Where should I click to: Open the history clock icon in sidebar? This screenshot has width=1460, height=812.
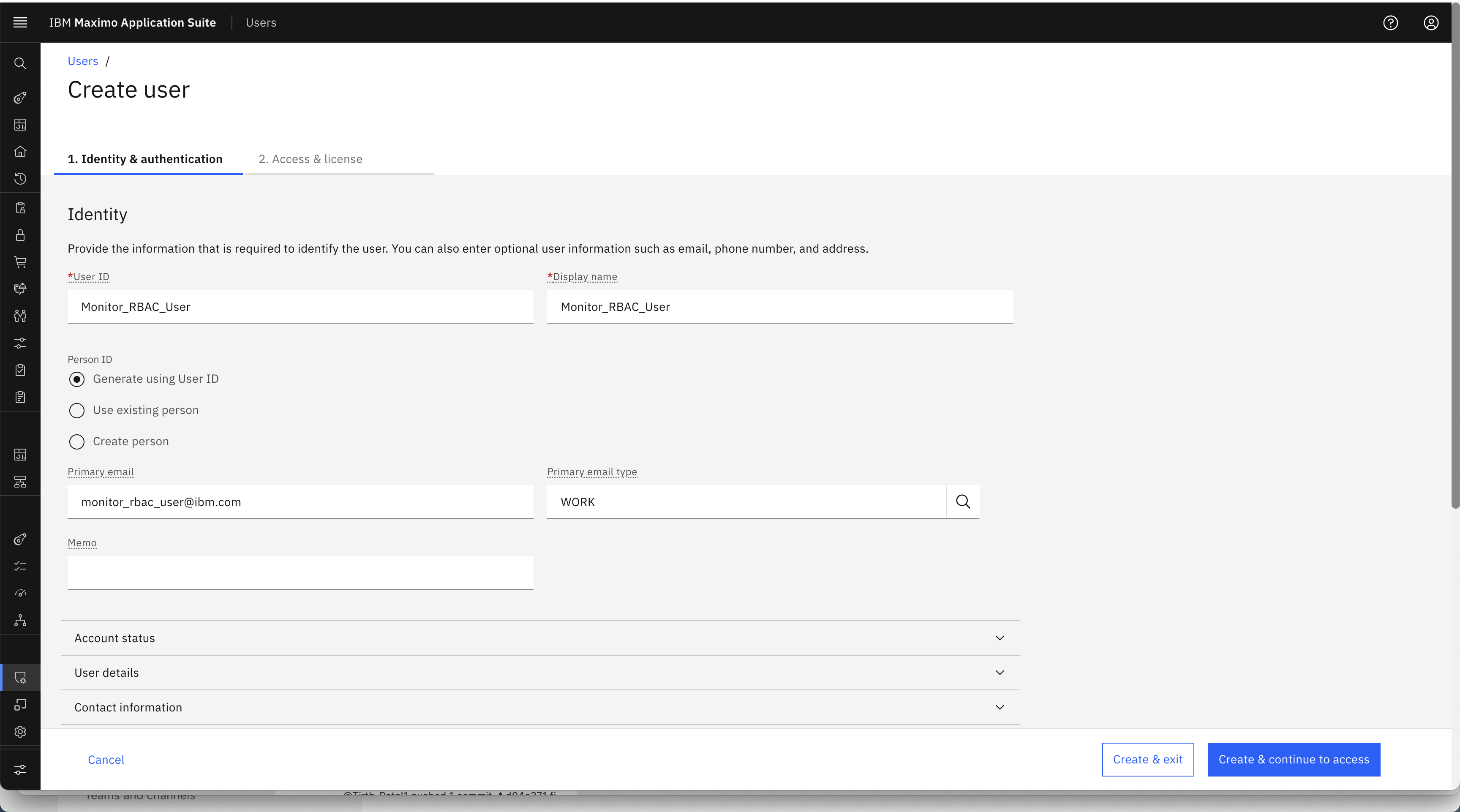click(20, 179)
